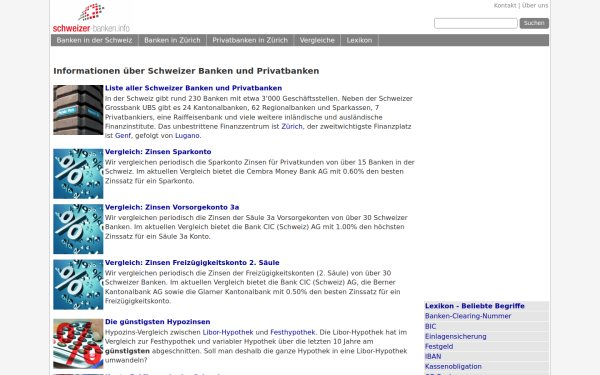
Task: Open Die günstigsten Hypozinsen heading
Action: (157, 322)
